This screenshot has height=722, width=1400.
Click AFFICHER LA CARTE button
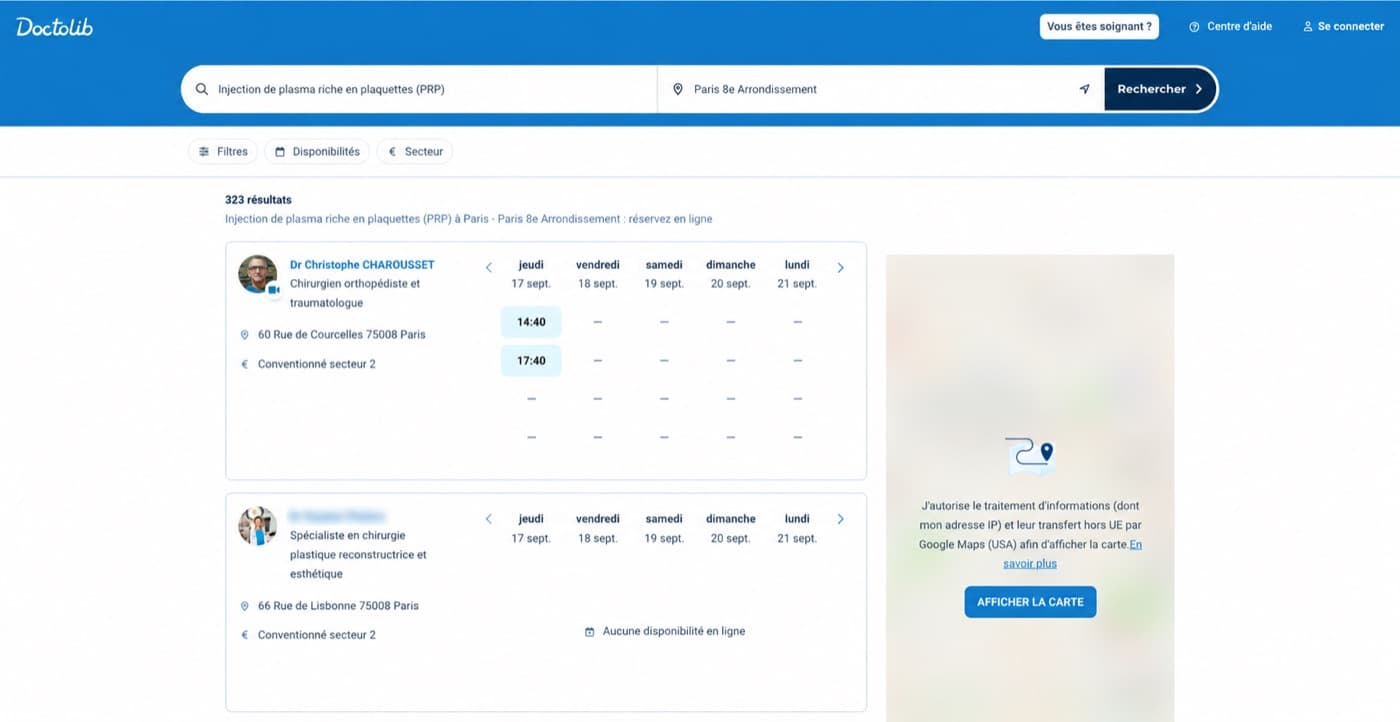coord(1030,602)
